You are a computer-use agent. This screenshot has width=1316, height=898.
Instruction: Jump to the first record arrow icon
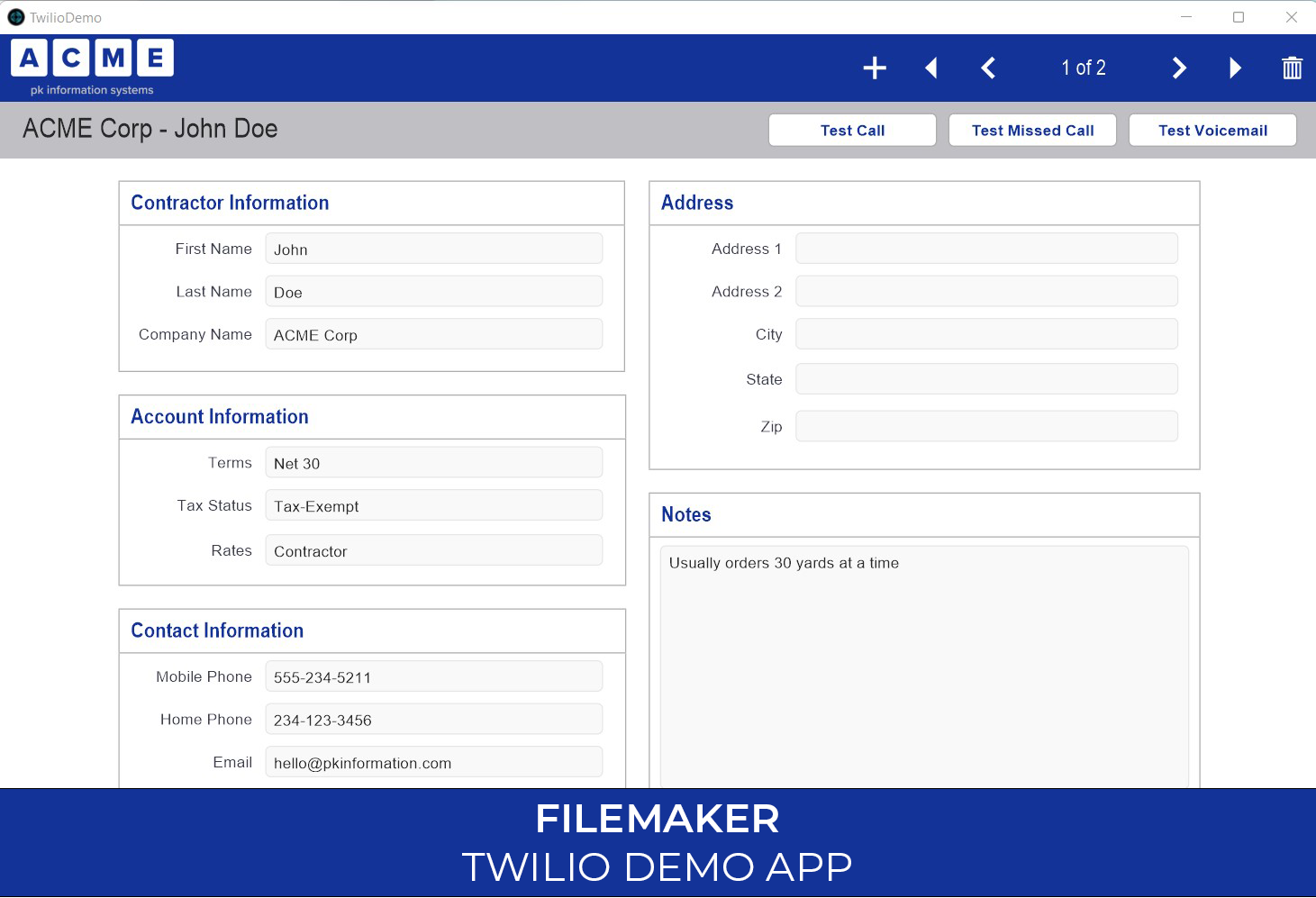coord(931,68)
